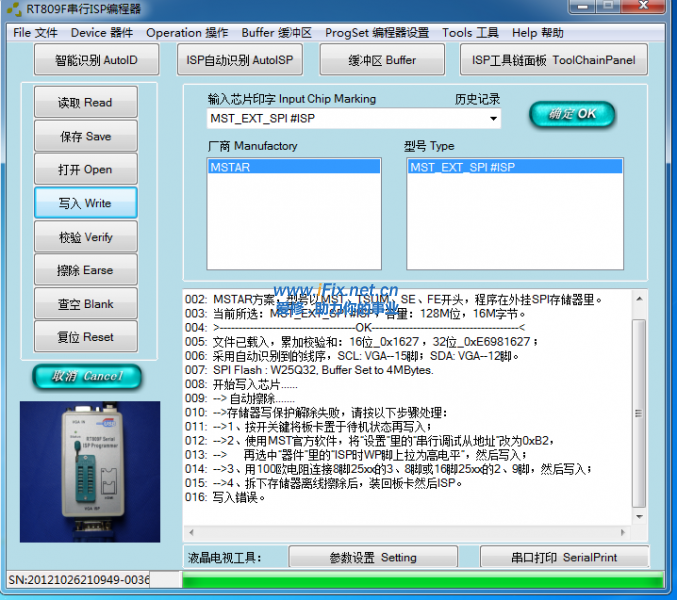Open the Tools 工具 menu
Viewport: 677px width, 600px height.
click(470, 32)
